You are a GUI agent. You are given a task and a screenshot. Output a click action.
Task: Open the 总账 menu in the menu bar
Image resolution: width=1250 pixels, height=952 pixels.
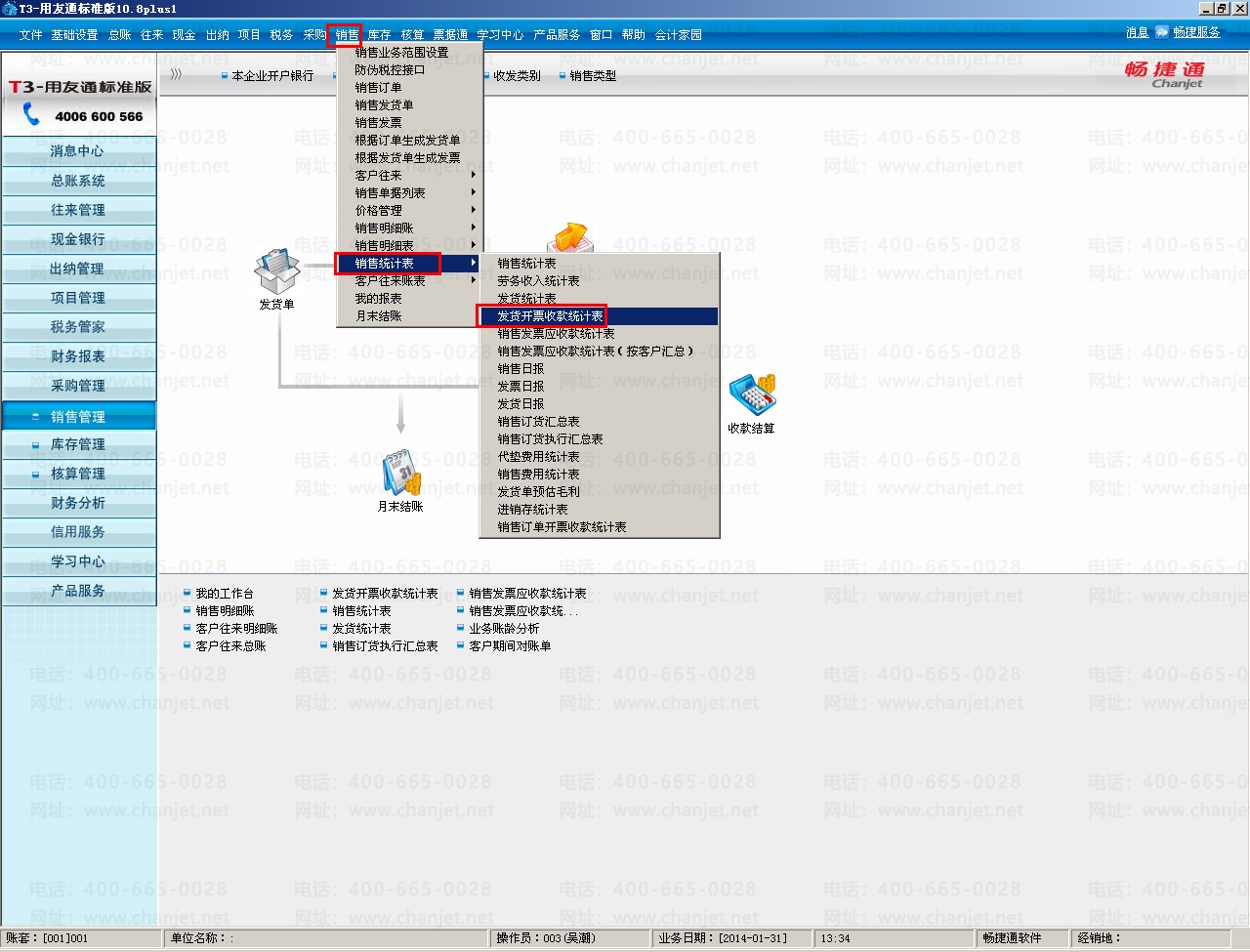[x=120, y=35]
